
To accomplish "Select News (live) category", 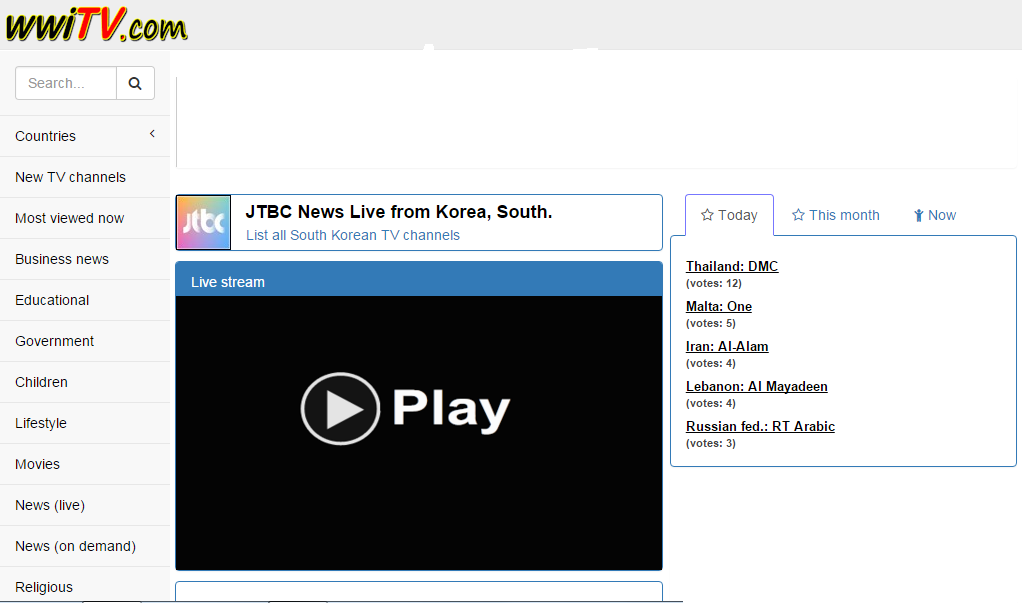I will [85, 506].
